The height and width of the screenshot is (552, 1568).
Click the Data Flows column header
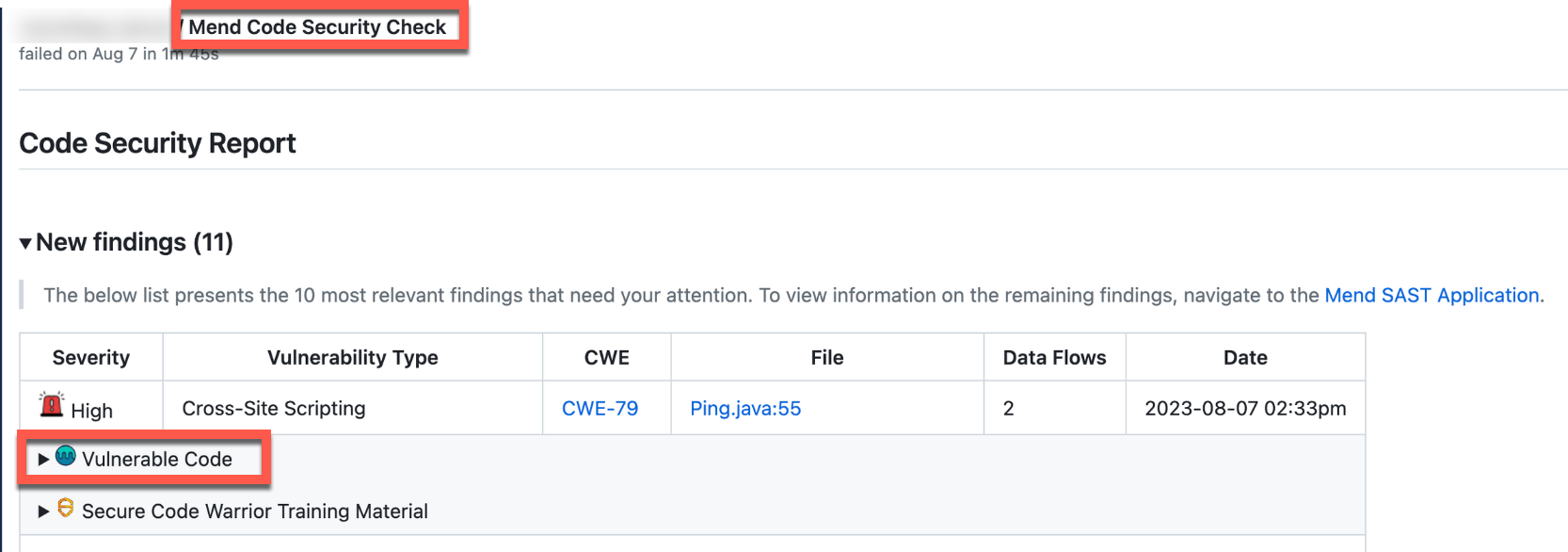tap(1054, 358)
